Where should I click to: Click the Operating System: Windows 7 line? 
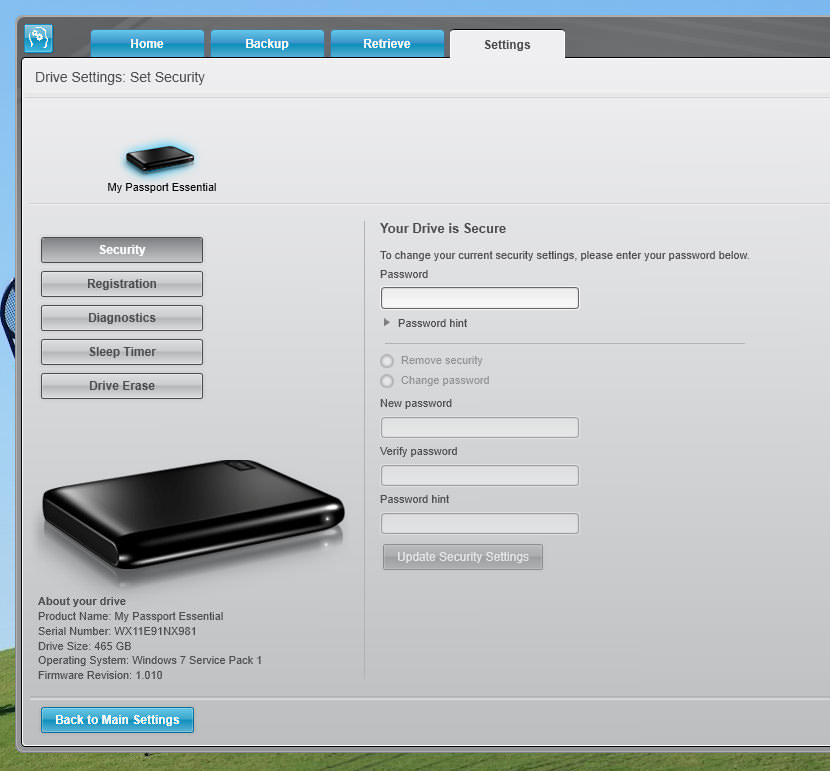tap(150, 660)
